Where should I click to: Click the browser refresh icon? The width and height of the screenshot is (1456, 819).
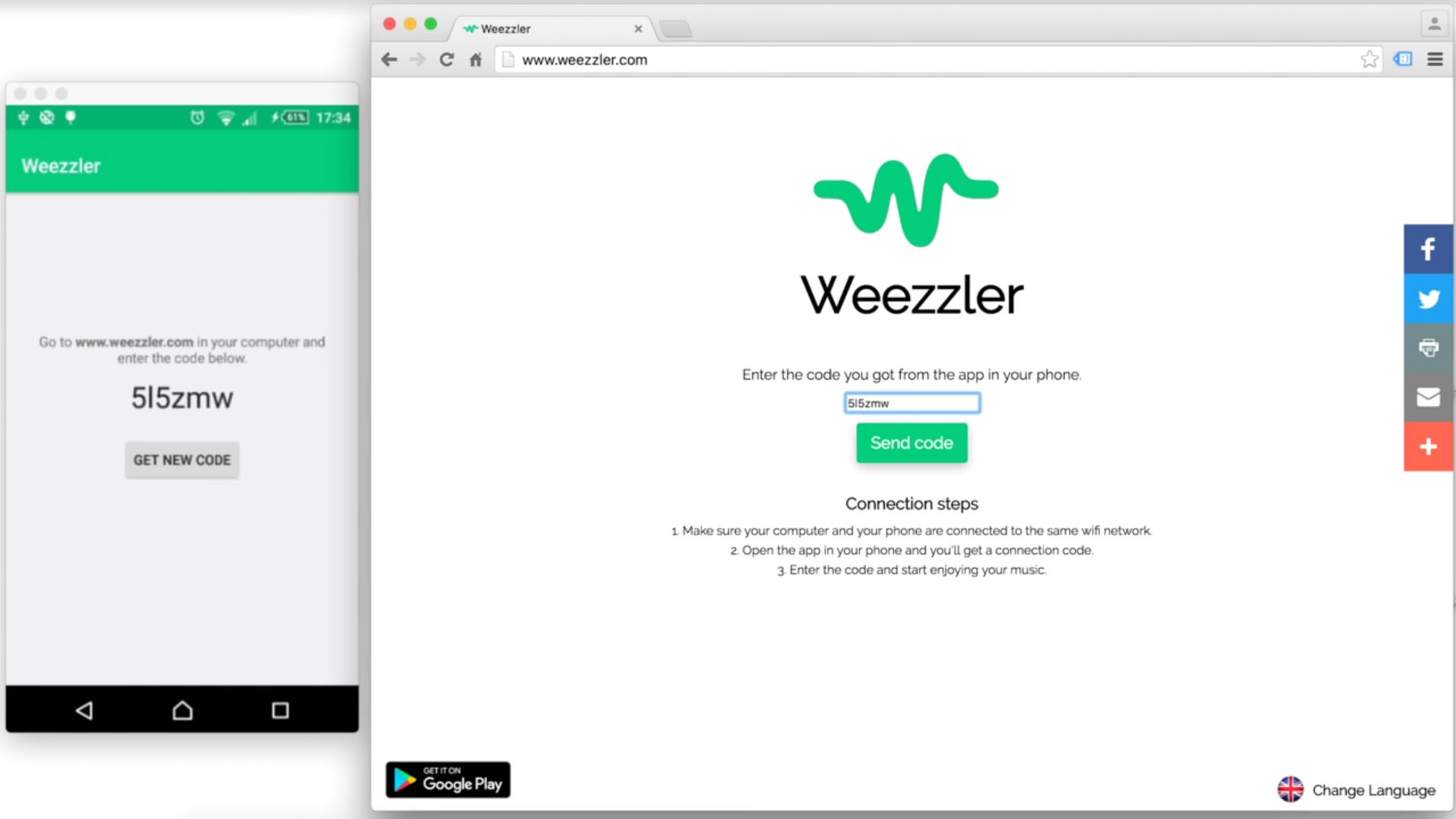click(448, 59)
